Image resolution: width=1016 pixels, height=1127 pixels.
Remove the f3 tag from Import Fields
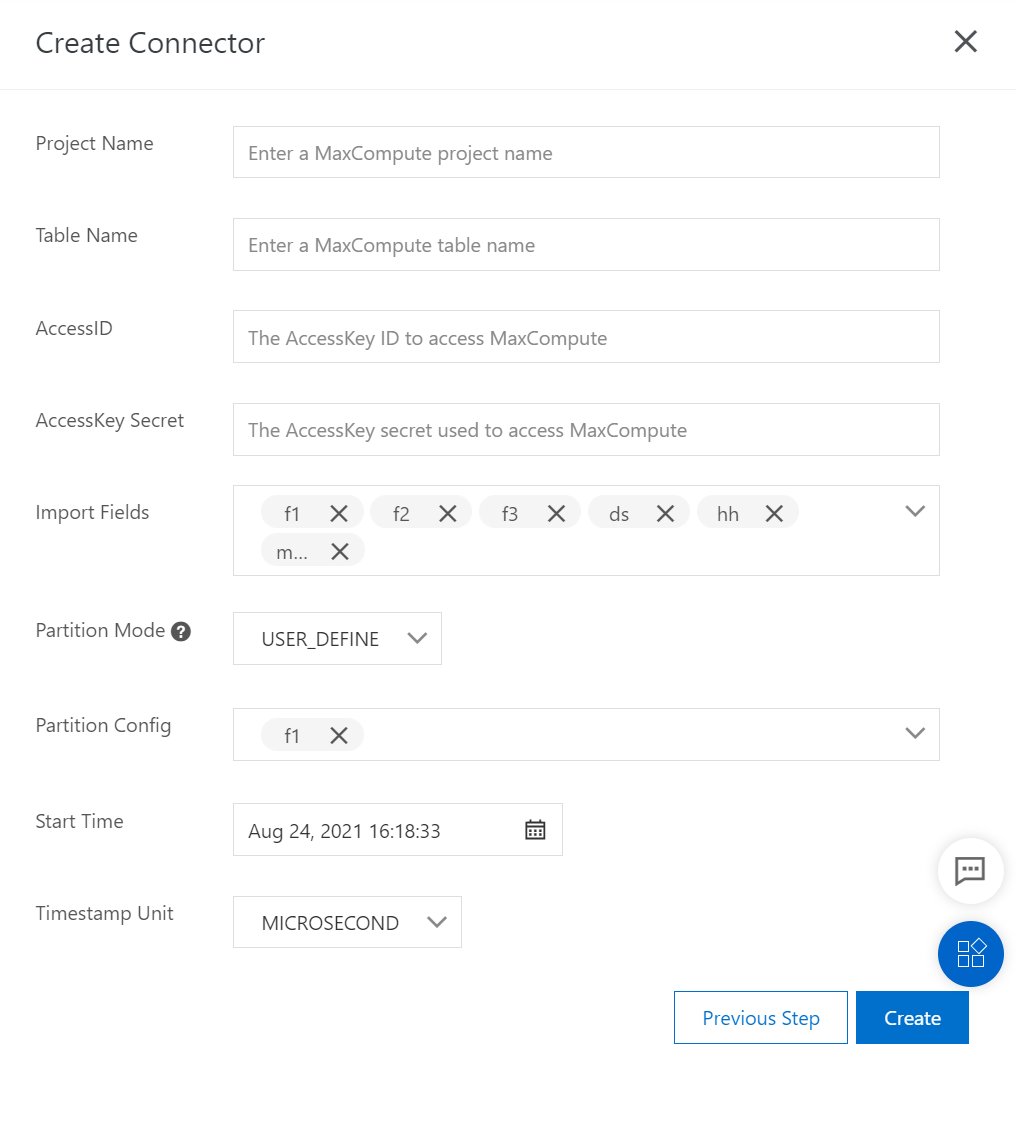click(557, 513)
